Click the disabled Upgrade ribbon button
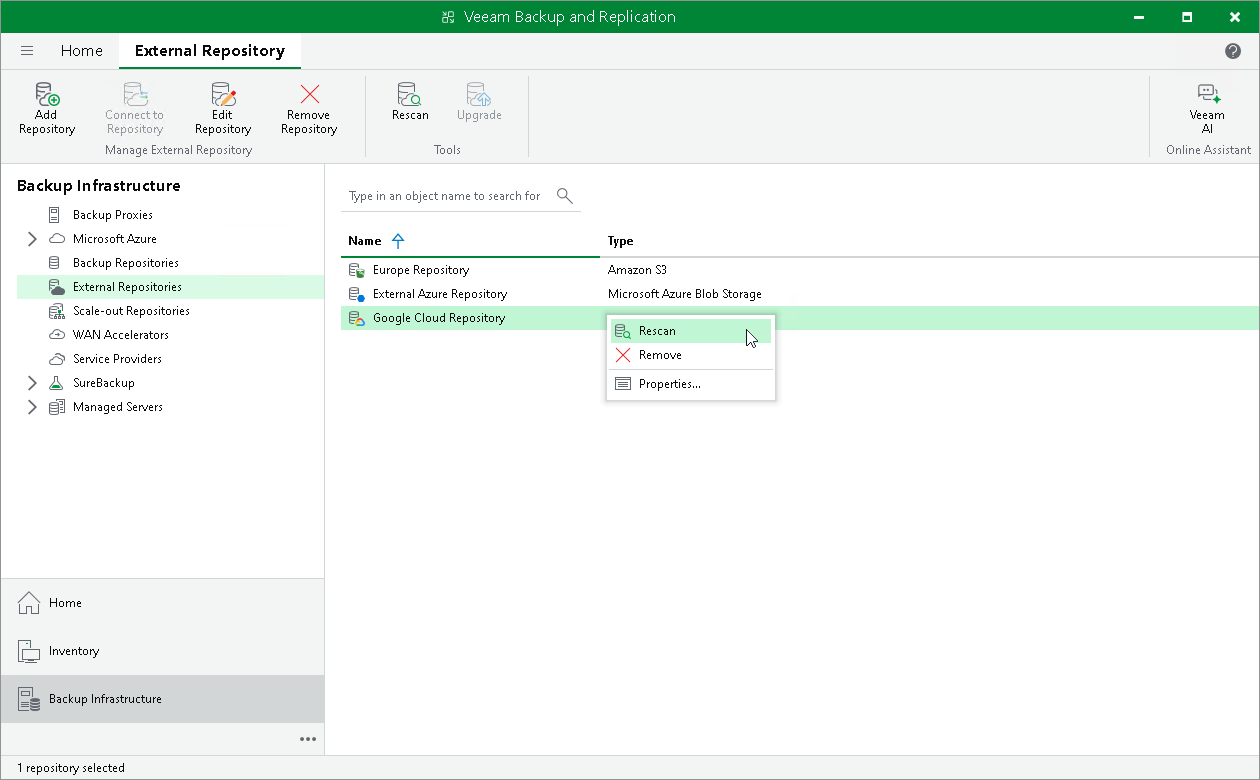Screen dimensions: 1260x780 click(x=479, y=102)
